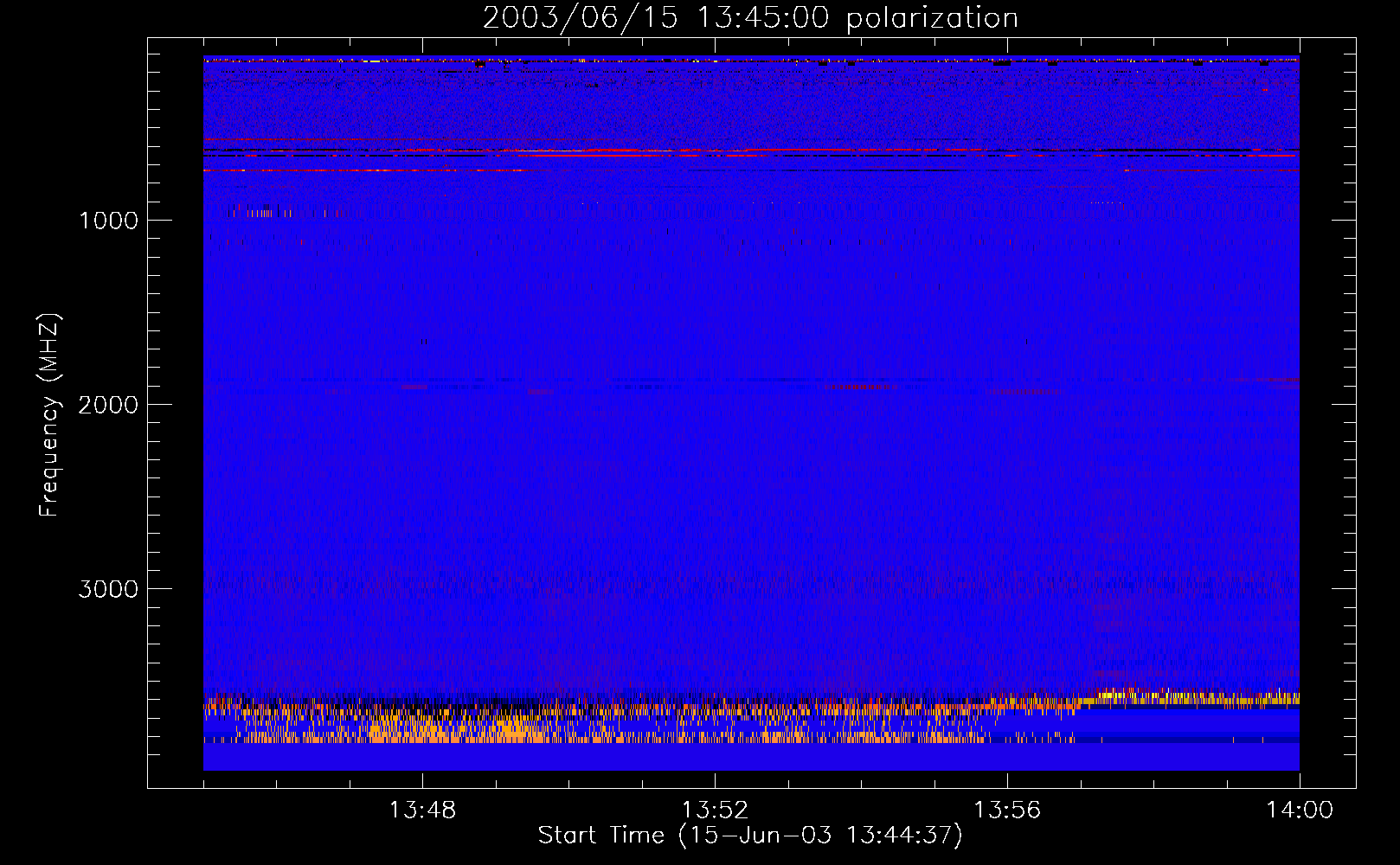Click the "1000" frequency tick label

108,221
